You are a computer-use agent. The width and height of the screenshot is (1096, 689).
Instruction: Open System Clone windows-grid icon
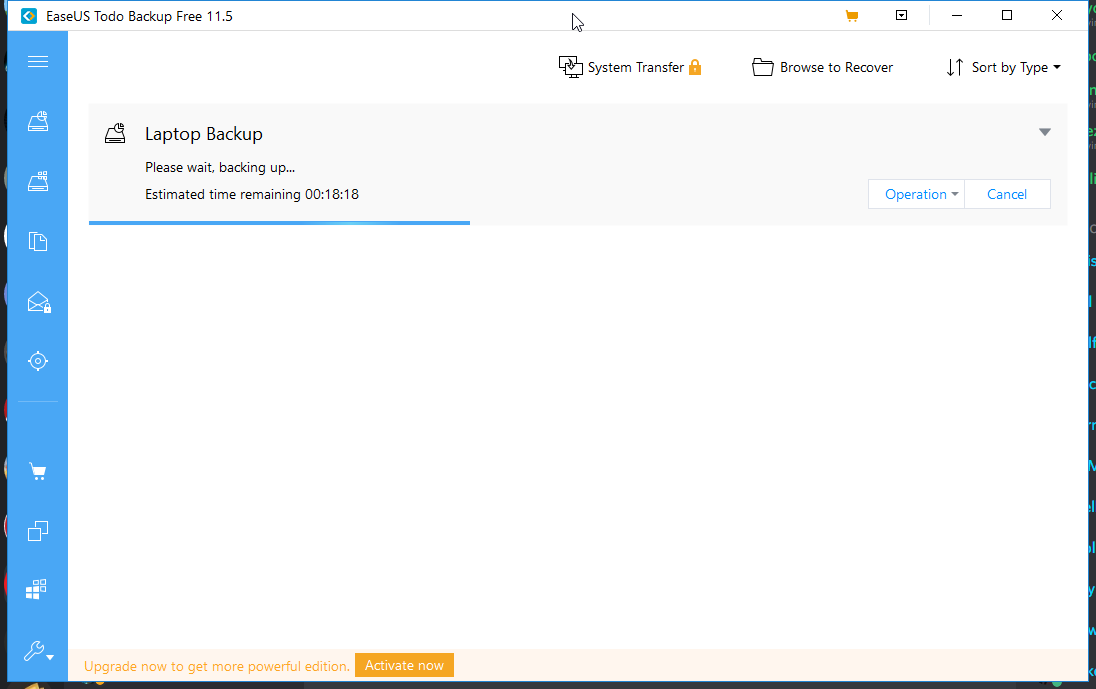coord(36,589)
